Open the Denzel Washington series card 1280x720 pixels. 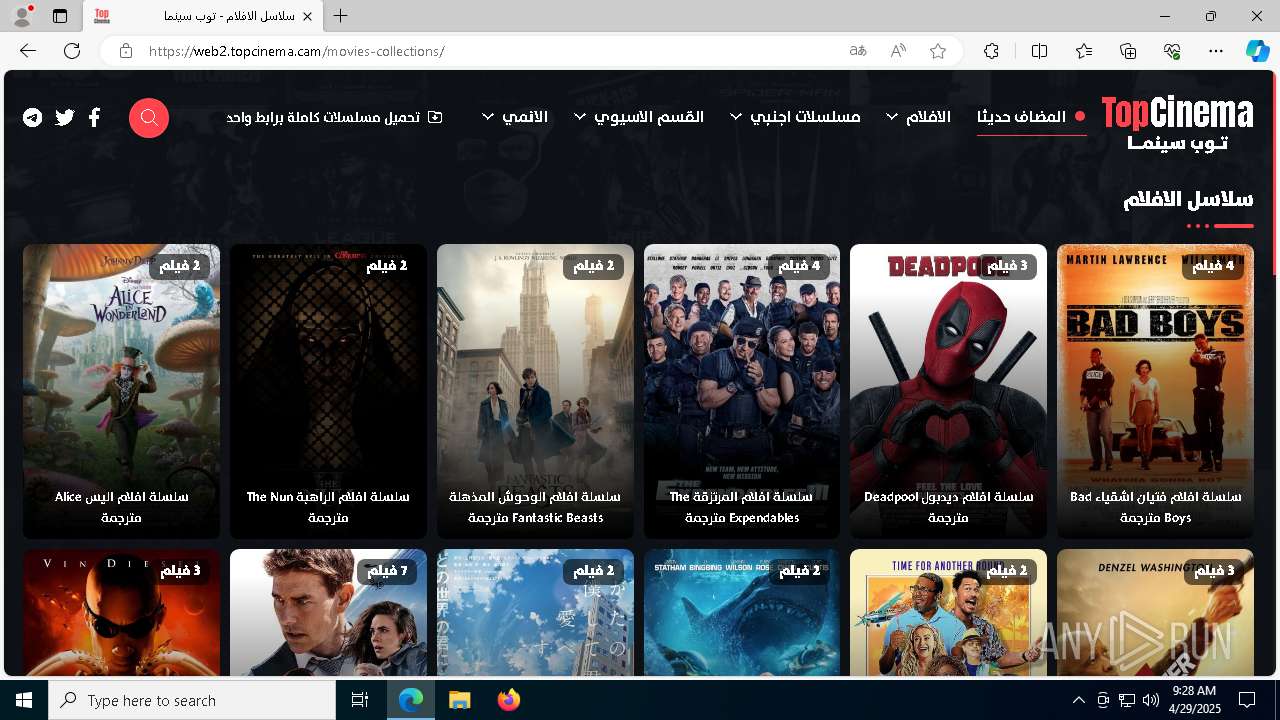(x=1155, y=612)
